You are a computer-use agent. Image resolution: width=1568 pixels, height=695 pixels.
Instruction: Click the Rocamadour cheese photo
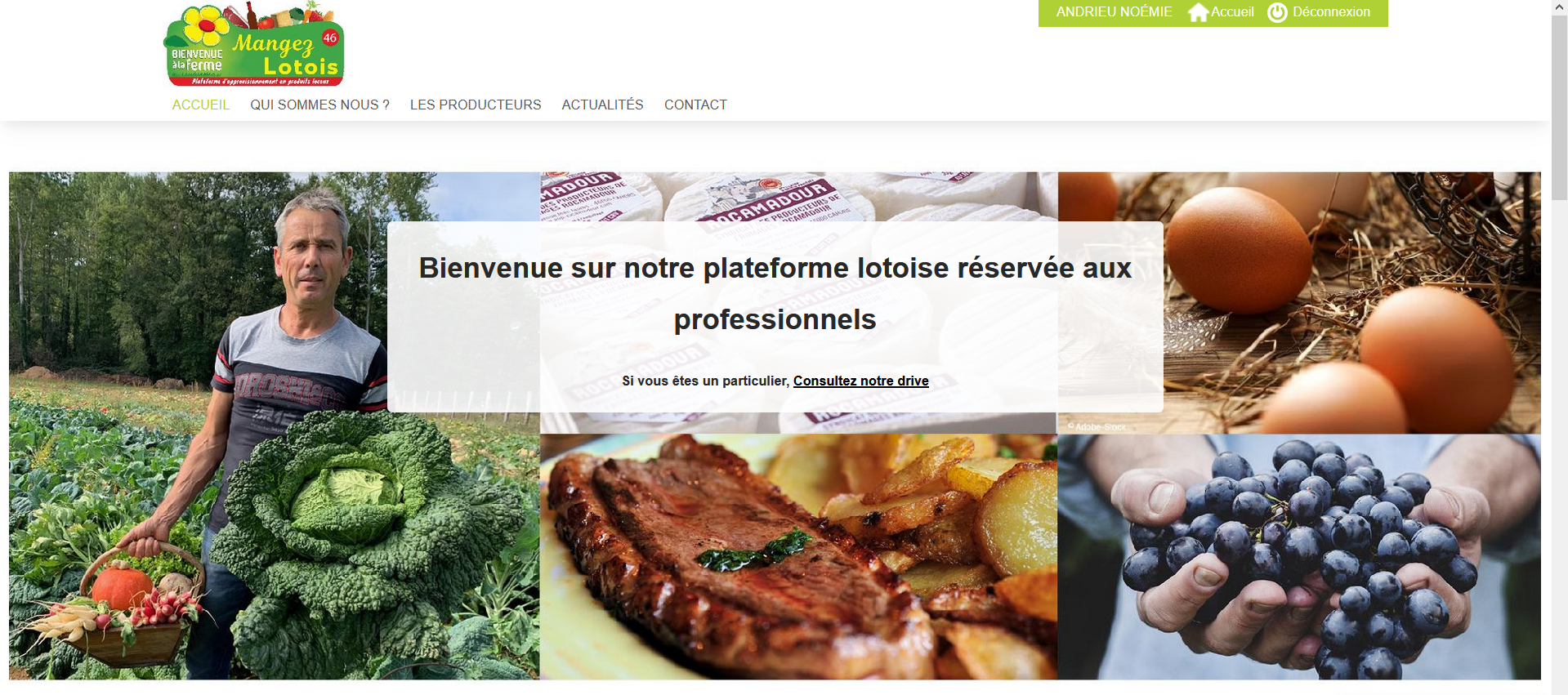(x=798, y=196)
